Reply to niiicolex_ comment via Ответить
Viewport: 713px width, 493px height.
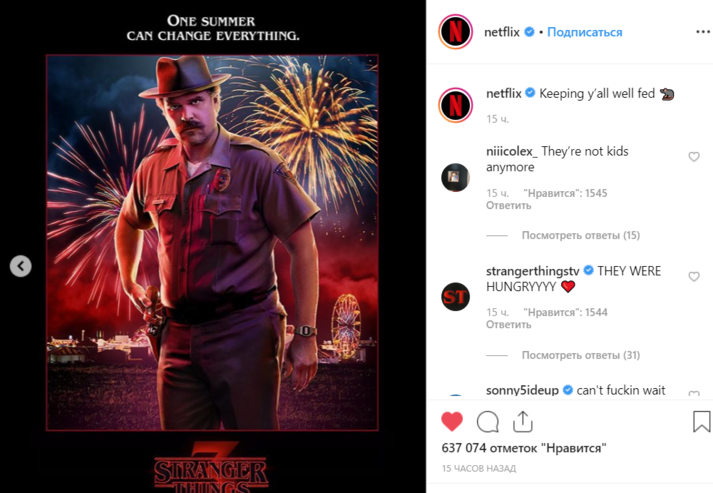(x=508, y=206)
